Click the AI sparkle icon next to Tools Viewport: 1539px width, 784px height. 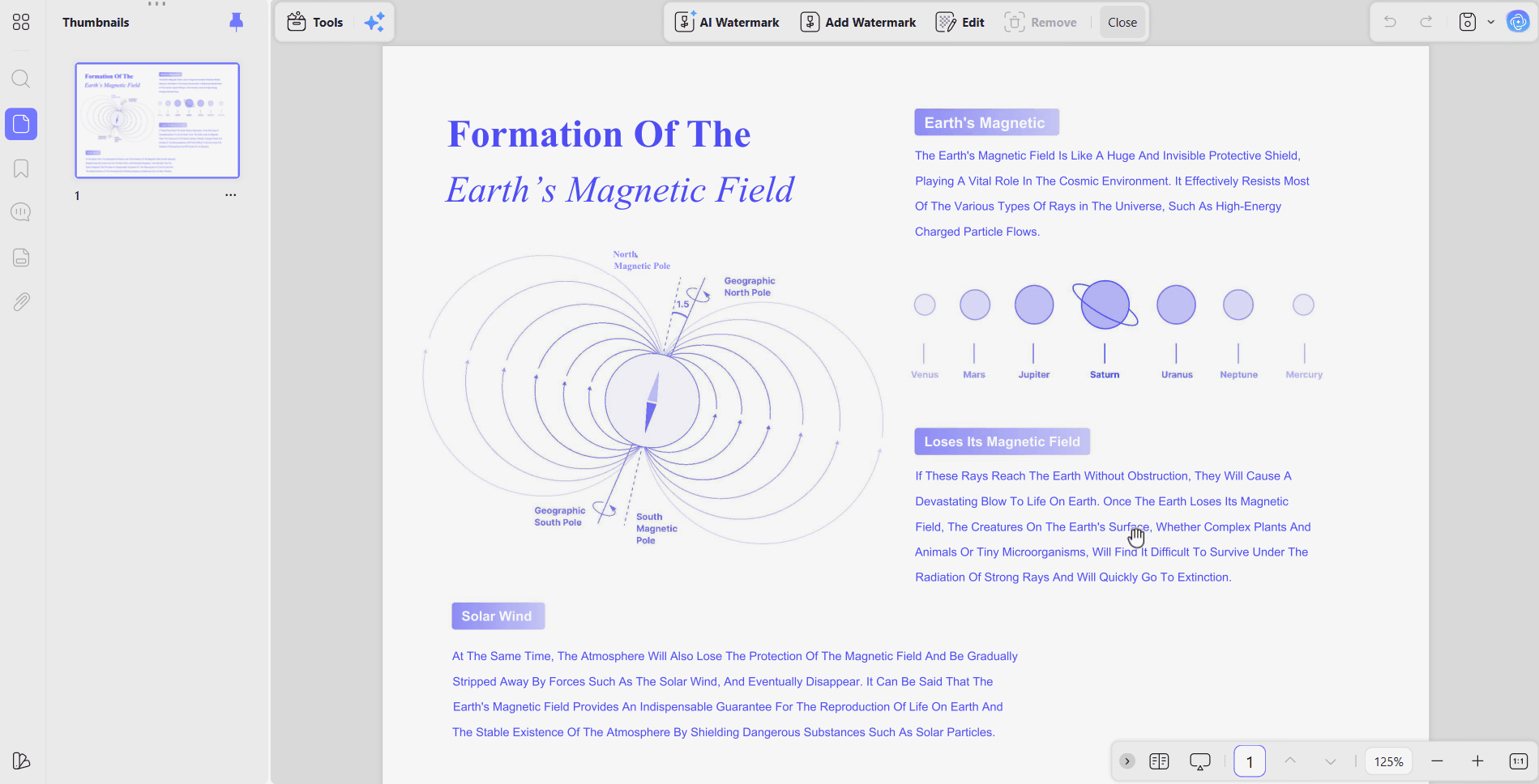(x=374, y=22)
